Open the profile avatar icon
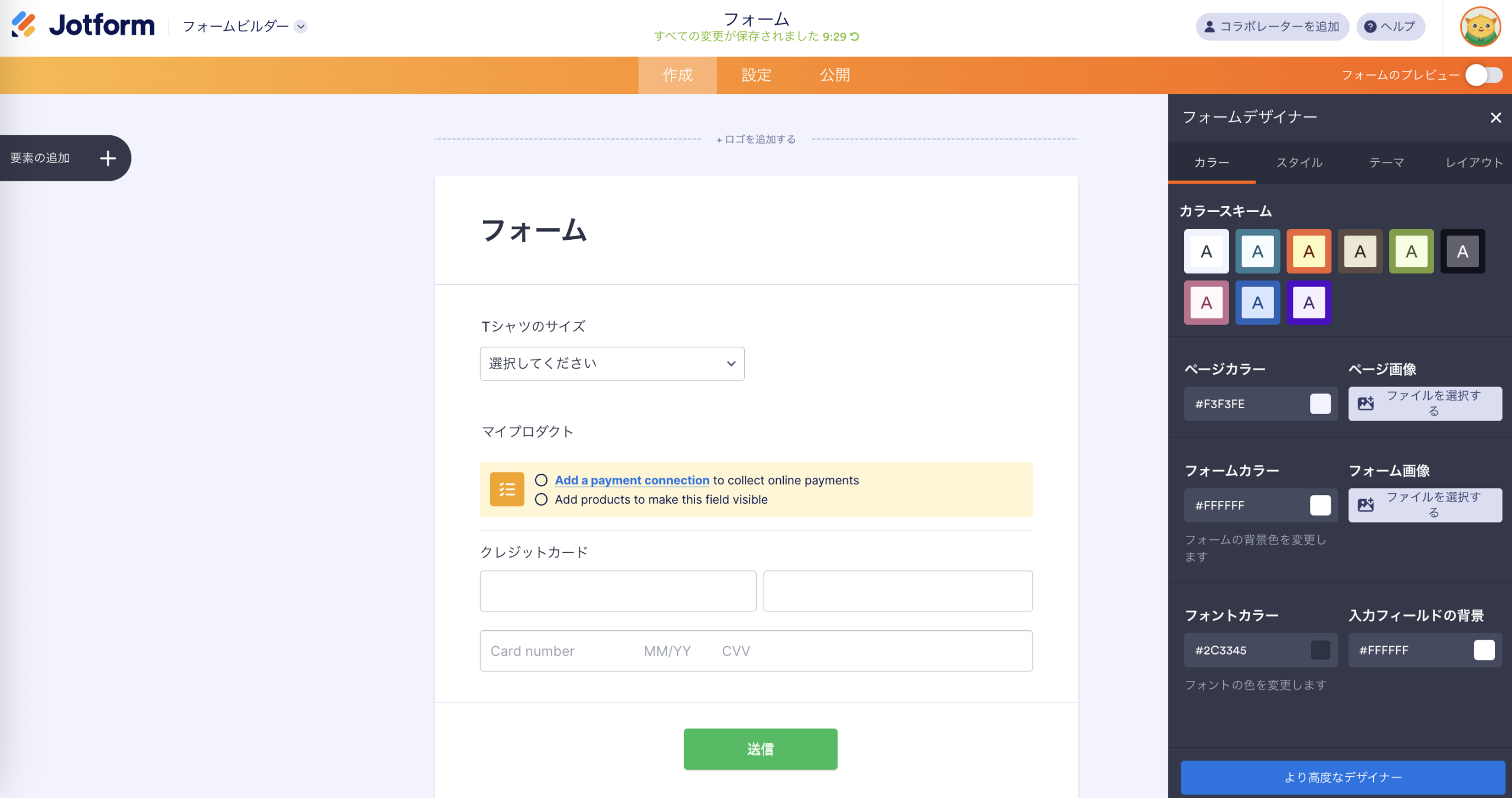Image resolution: width=1512 pixels, height=798 pixels. click(1482, 27)
